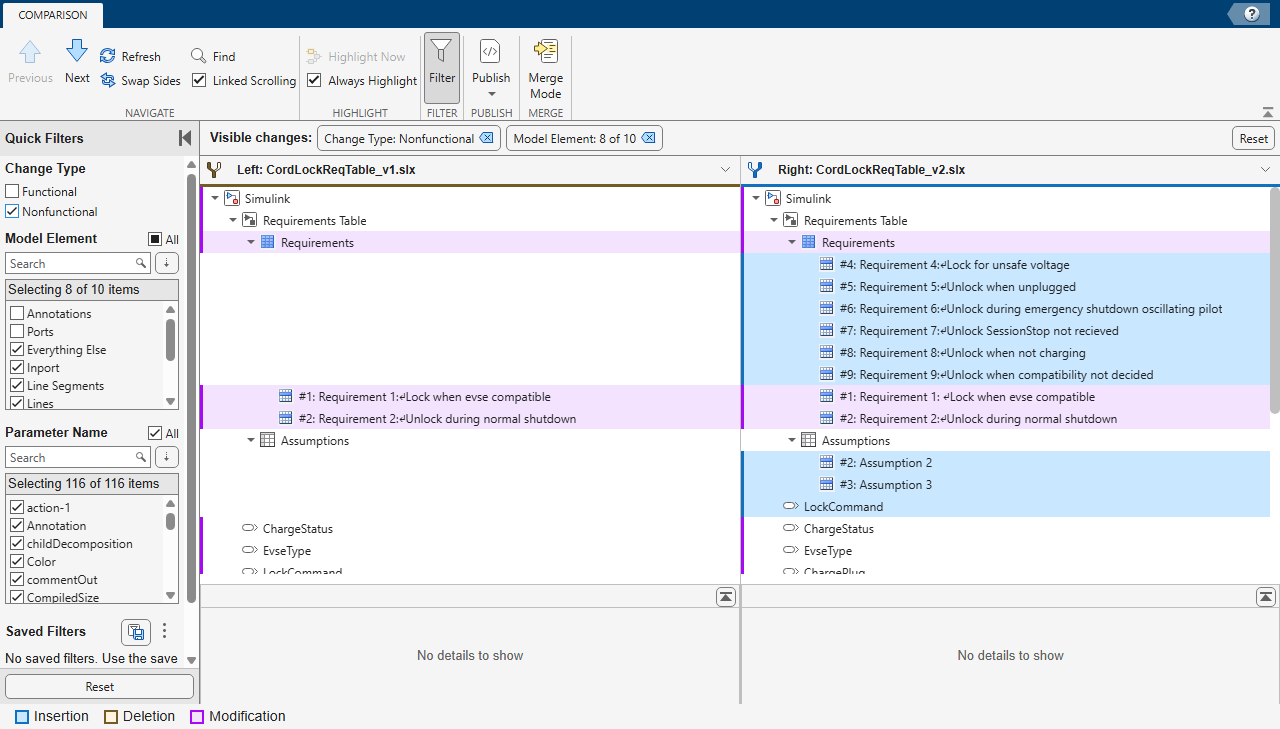The width and height of the screenshot is (1280, 729).
Task: Click Highlight Now
Action: point(356,57)
